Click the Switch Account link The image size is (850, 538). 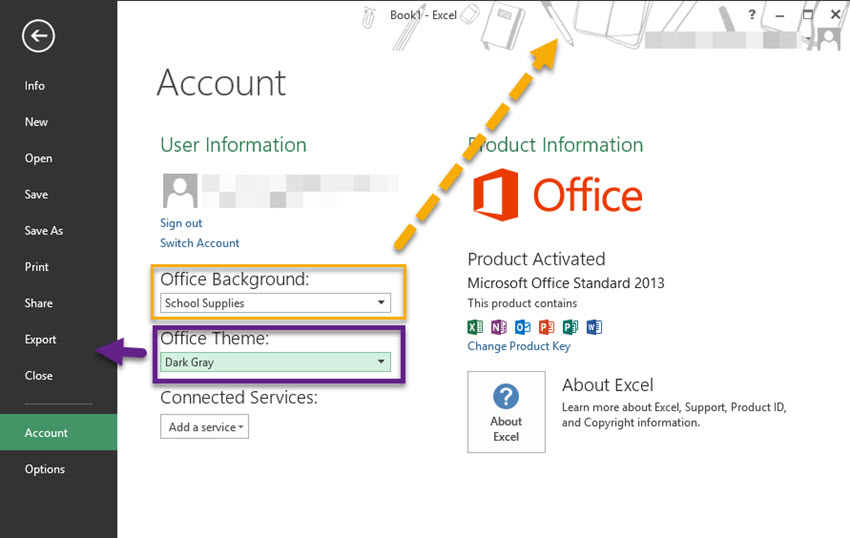pos(199,243)
